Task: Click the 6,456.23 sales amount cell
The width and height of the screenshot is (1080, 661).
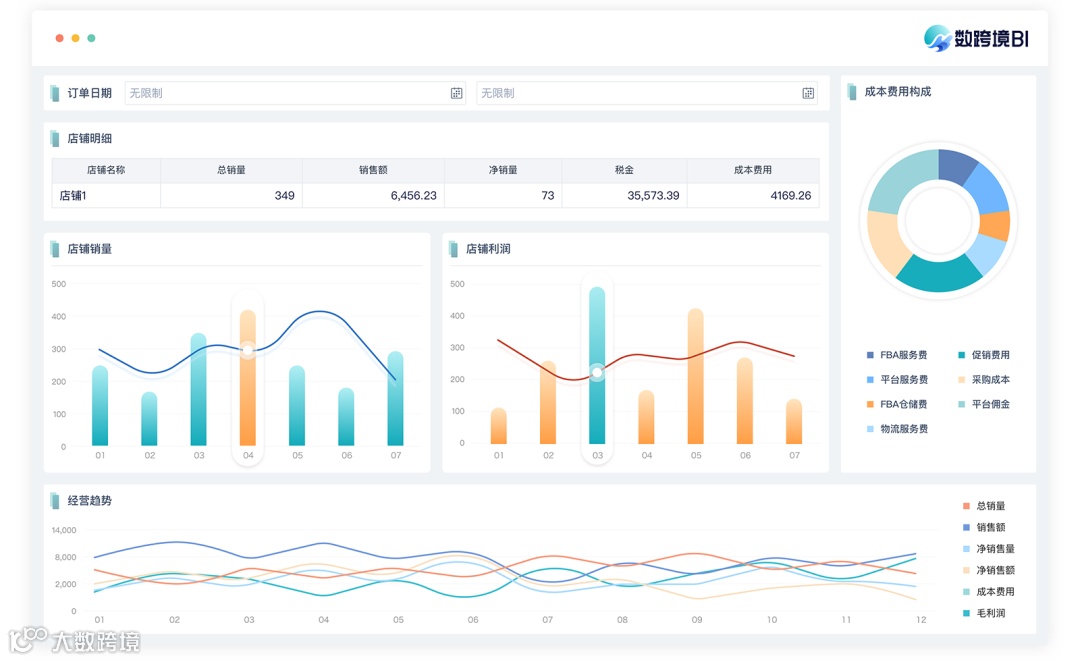Action: click(373, 196)
